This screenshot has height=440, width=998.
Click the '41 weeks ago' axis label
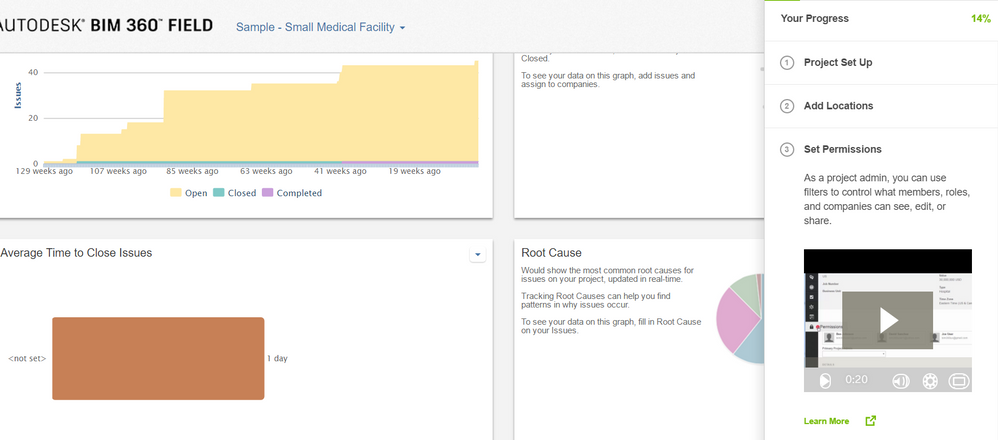[339, 171]
